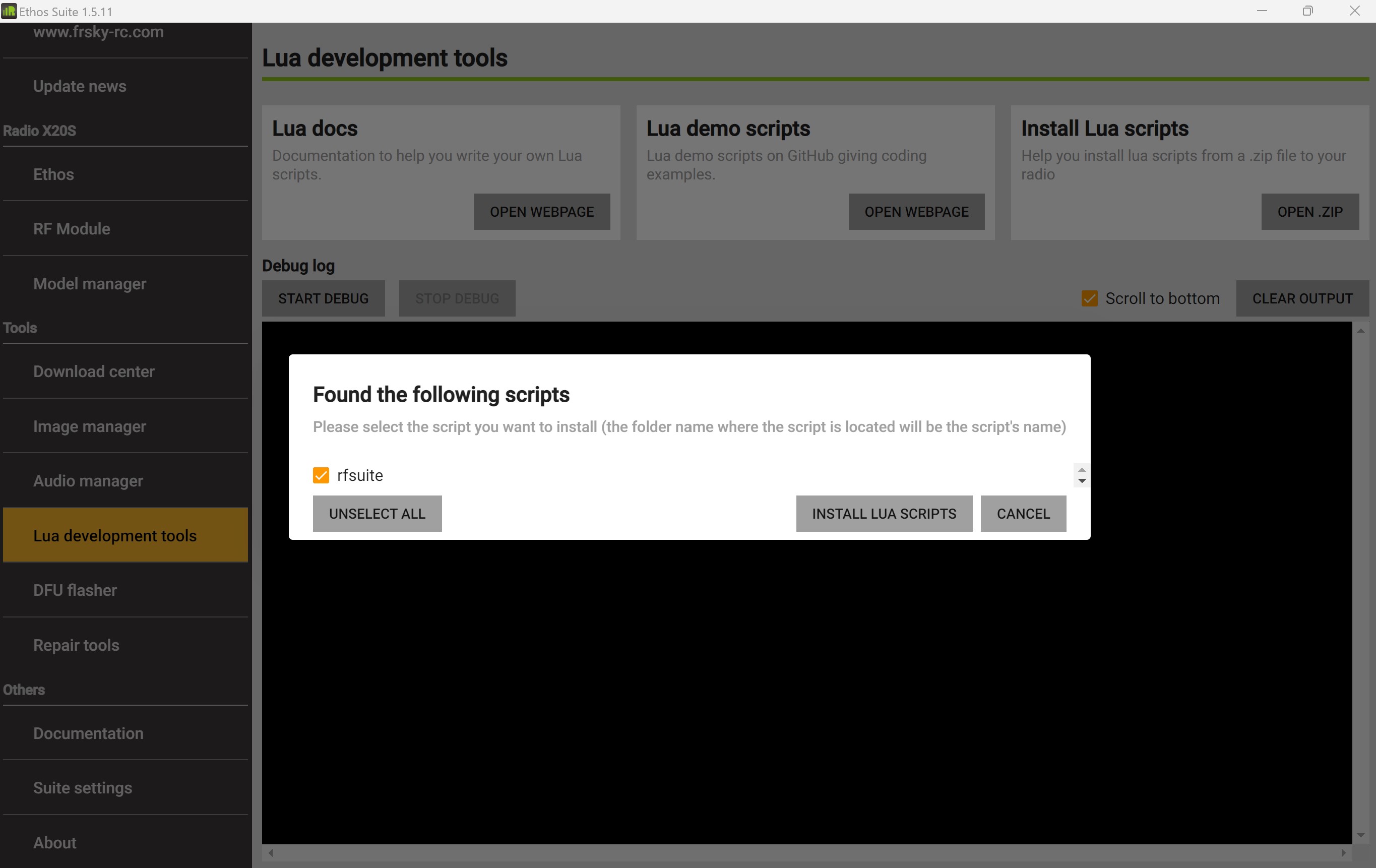The width and height of the screenshot is (1376, 868).
Task: Open Suite settings in sidebar
Action: [x=82, y=788]
